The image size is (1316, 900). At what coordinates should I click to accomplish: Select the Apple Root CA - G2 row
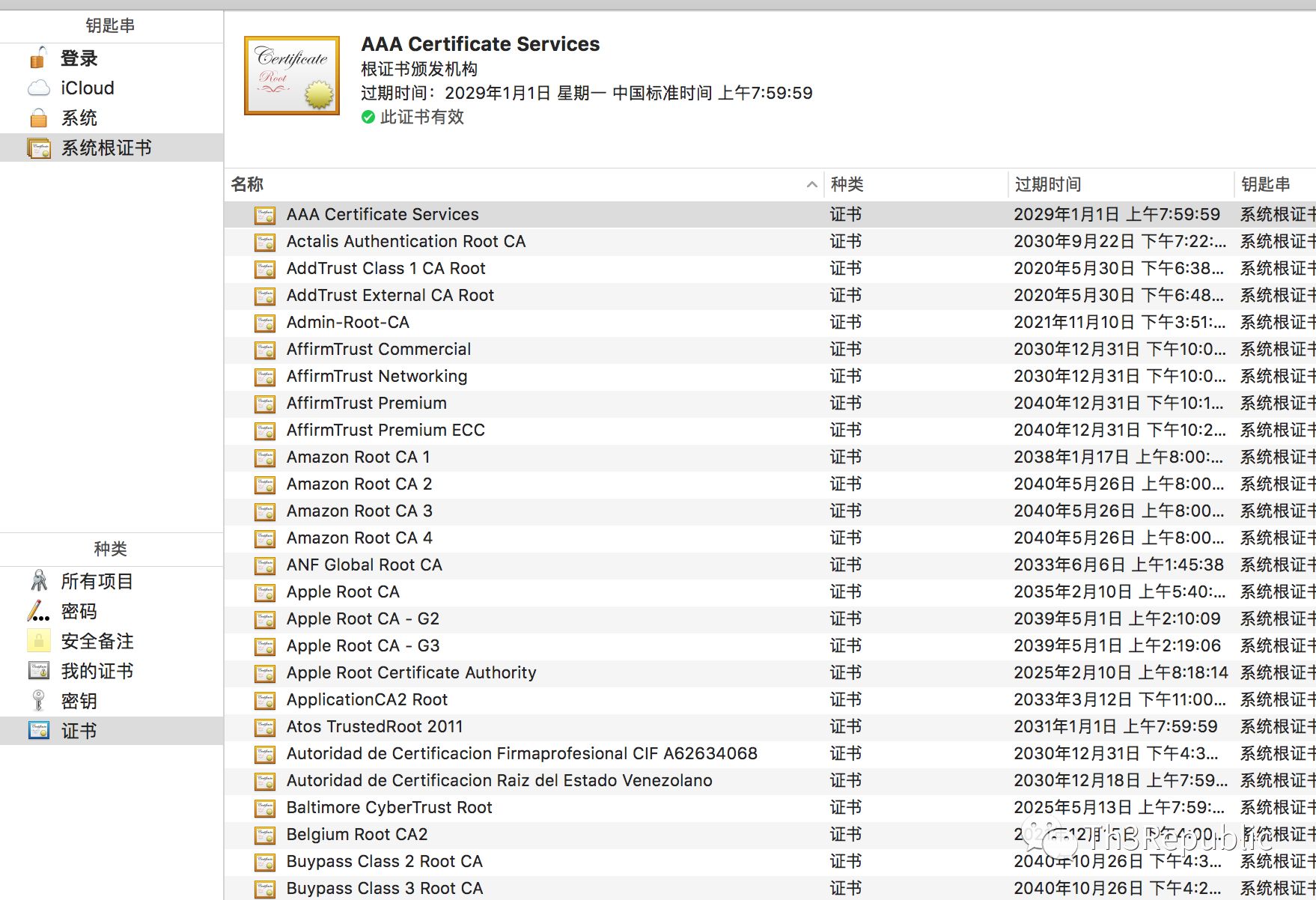point(770,619)
